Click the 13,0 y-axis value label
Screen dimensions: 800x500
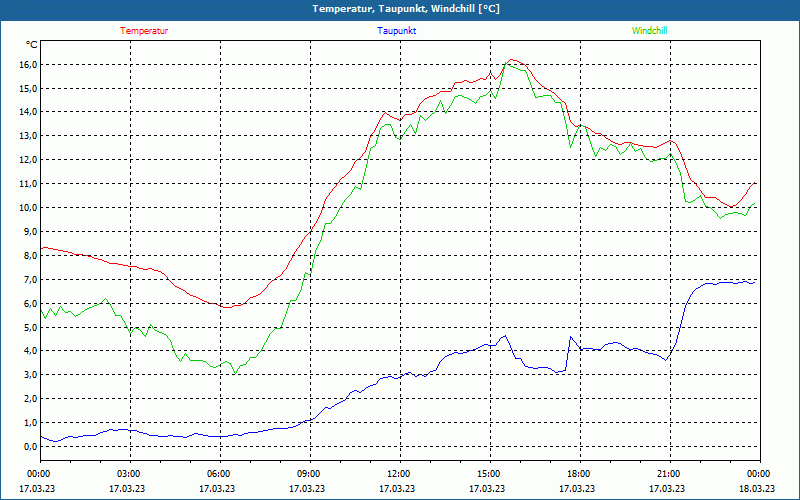(27, 136)
